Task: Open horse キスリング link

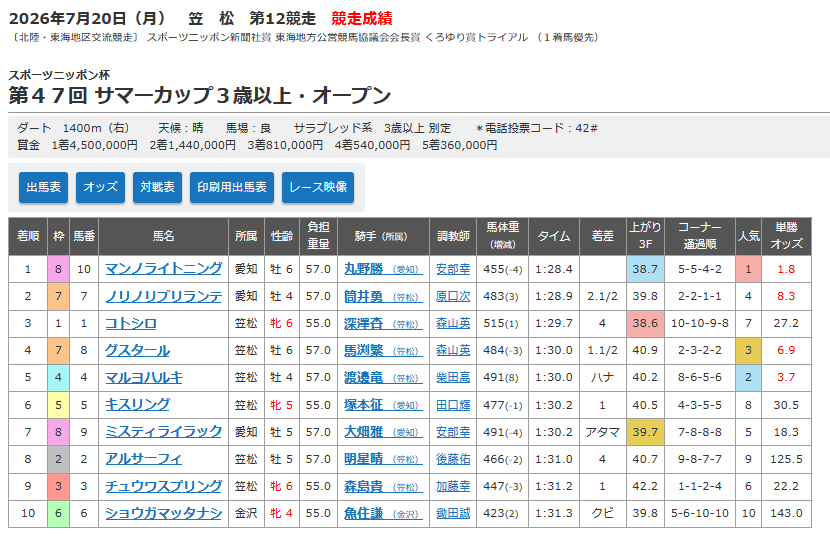Action: 138,405
